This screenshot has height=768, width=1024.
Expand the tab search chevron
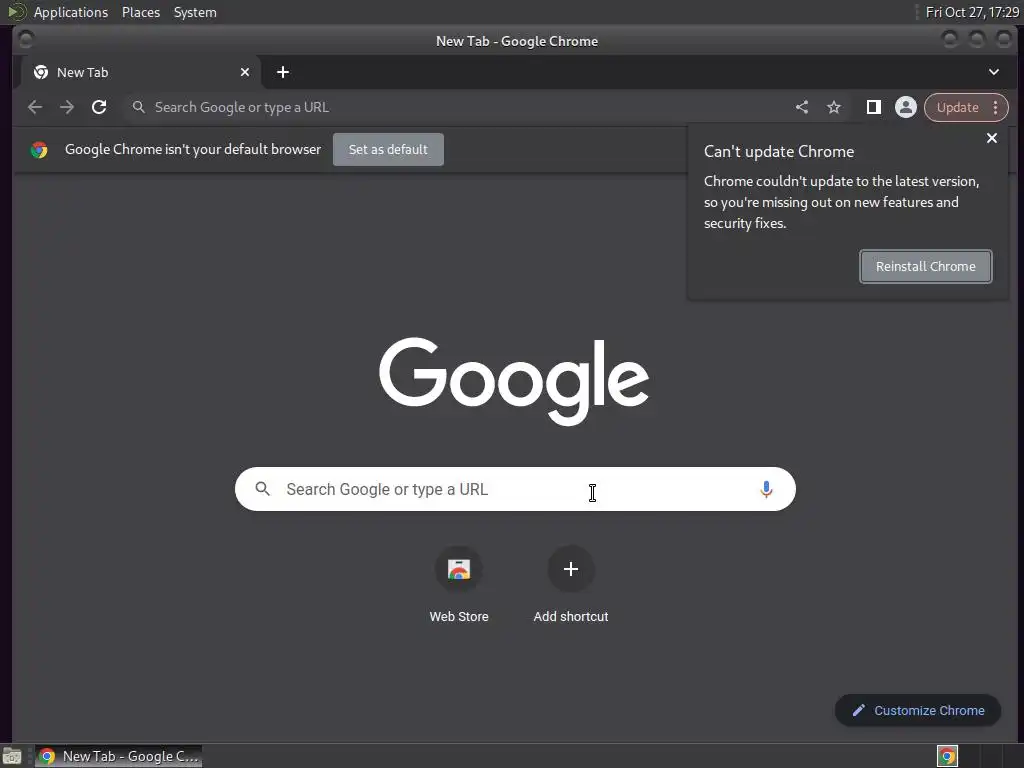[x=993, y=72]
